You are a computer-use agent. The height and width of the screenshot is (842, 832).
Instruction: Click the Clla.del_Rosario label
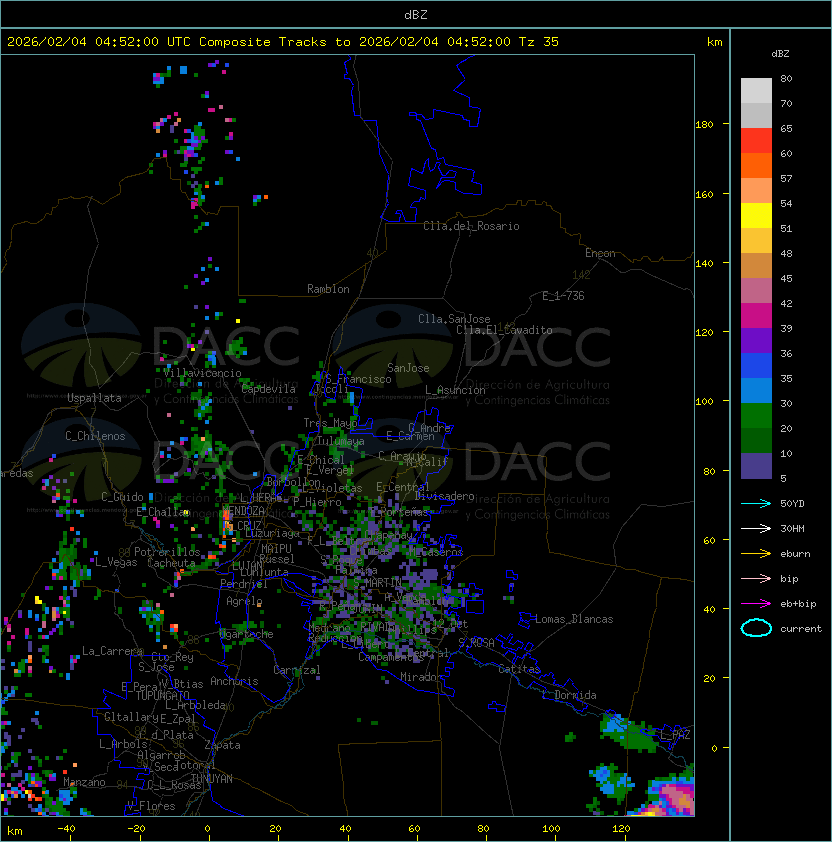coord(471,226)
